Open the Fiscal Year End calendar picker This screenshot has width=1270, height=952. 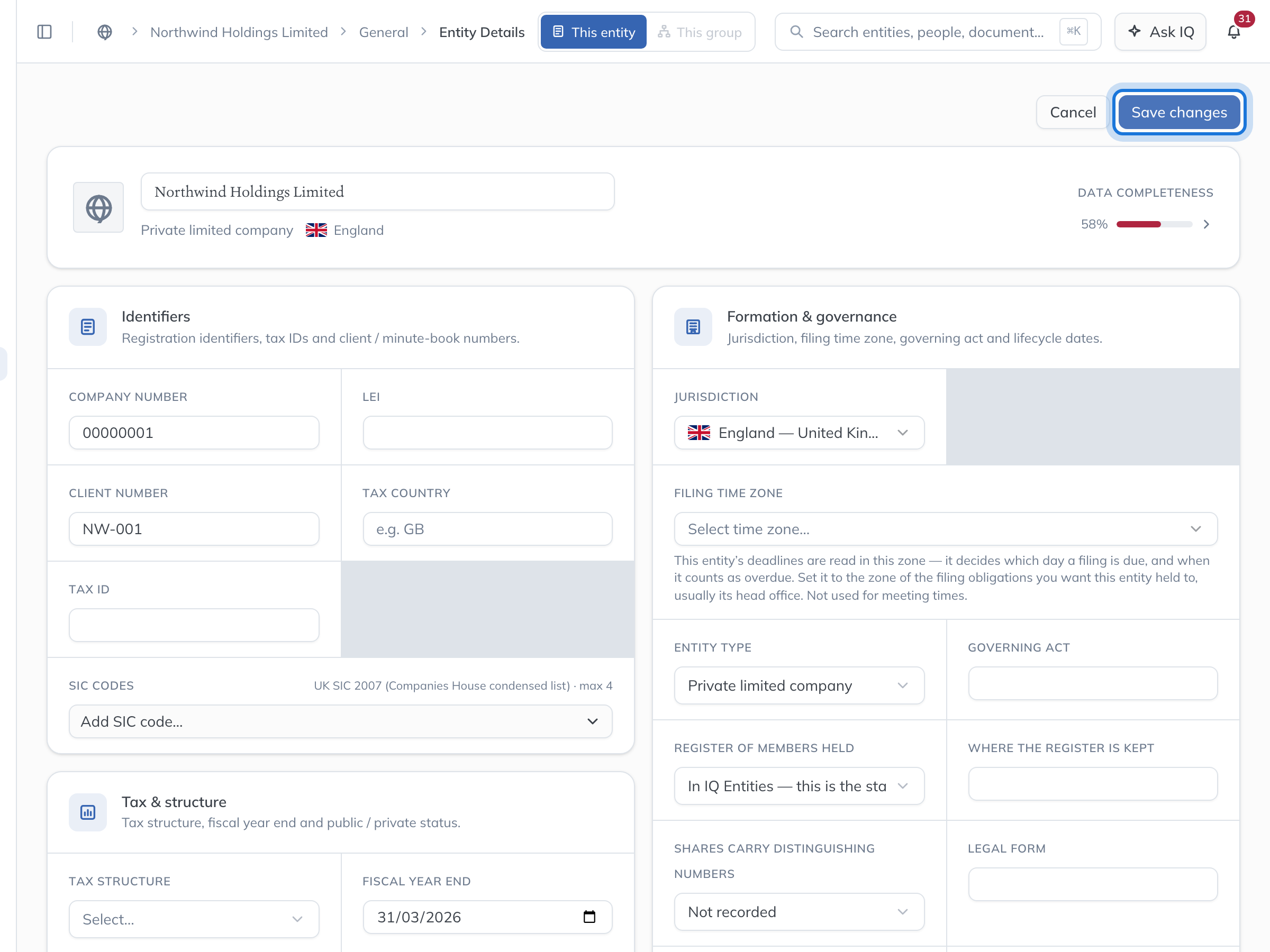point(589,917)
